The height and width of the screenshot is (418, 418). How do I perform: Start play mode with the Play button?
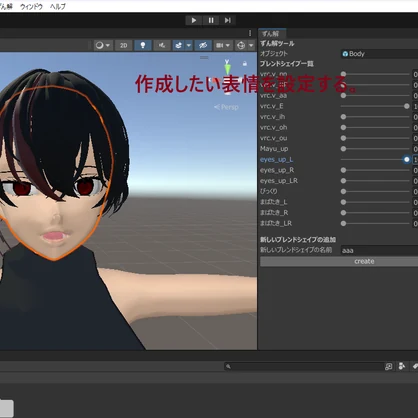point(194,20)
